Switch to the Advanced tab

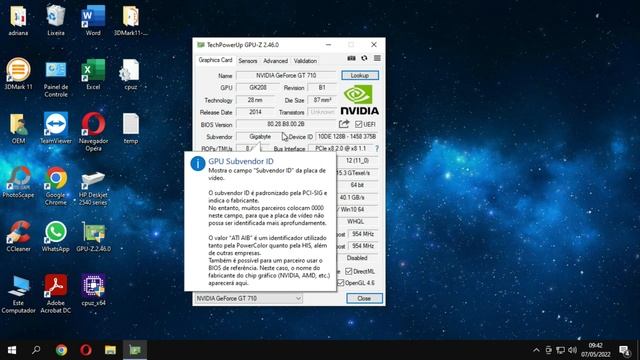click(276, 61)
